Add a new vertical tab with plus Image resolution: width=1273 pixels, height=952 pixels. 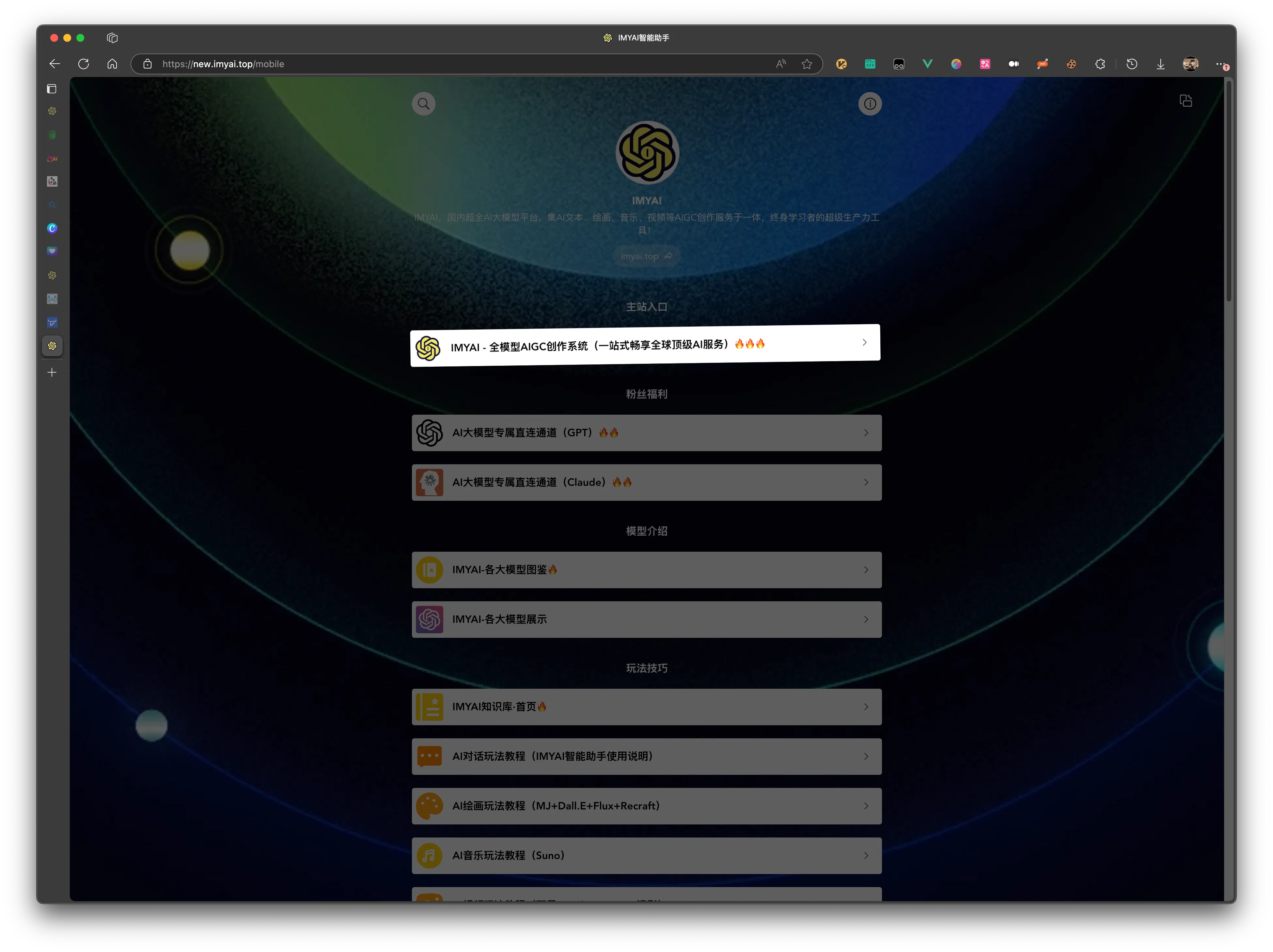pos(52,372)
